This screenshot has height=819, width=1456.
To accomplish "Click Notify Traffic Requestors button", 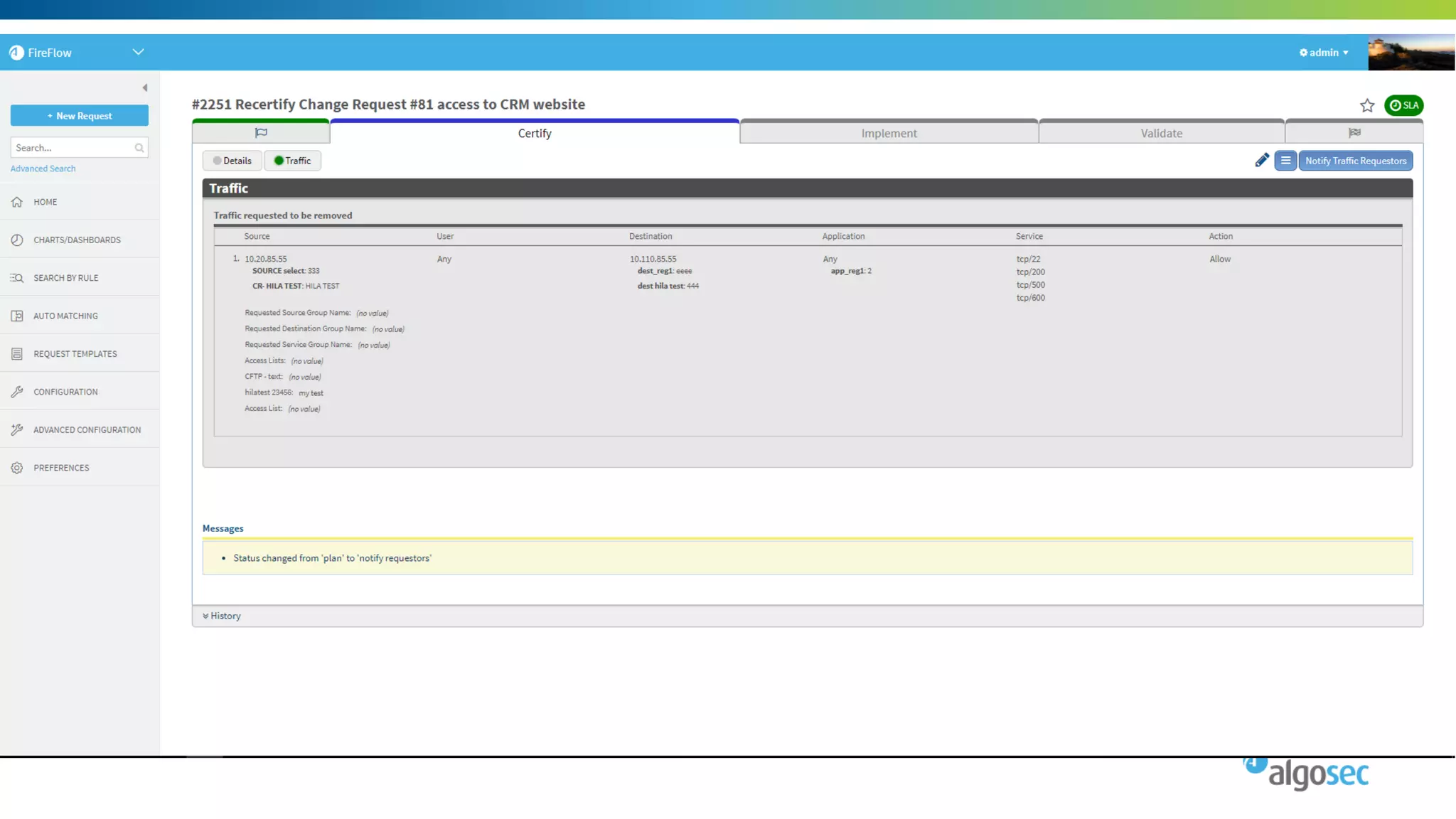I will coord(1355,161).
